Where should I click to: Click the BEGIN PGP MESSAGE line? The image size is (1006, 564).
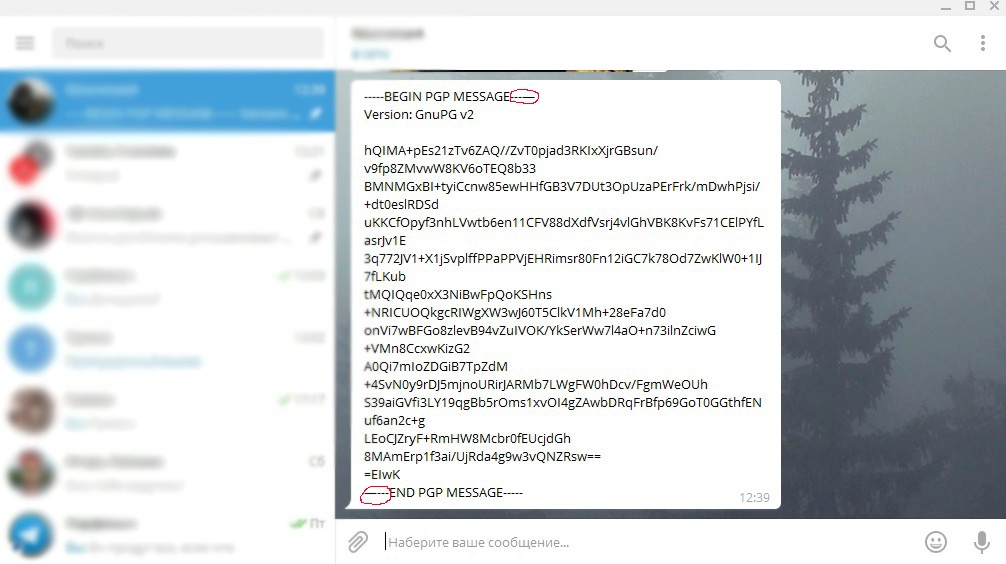click(451, 96)
